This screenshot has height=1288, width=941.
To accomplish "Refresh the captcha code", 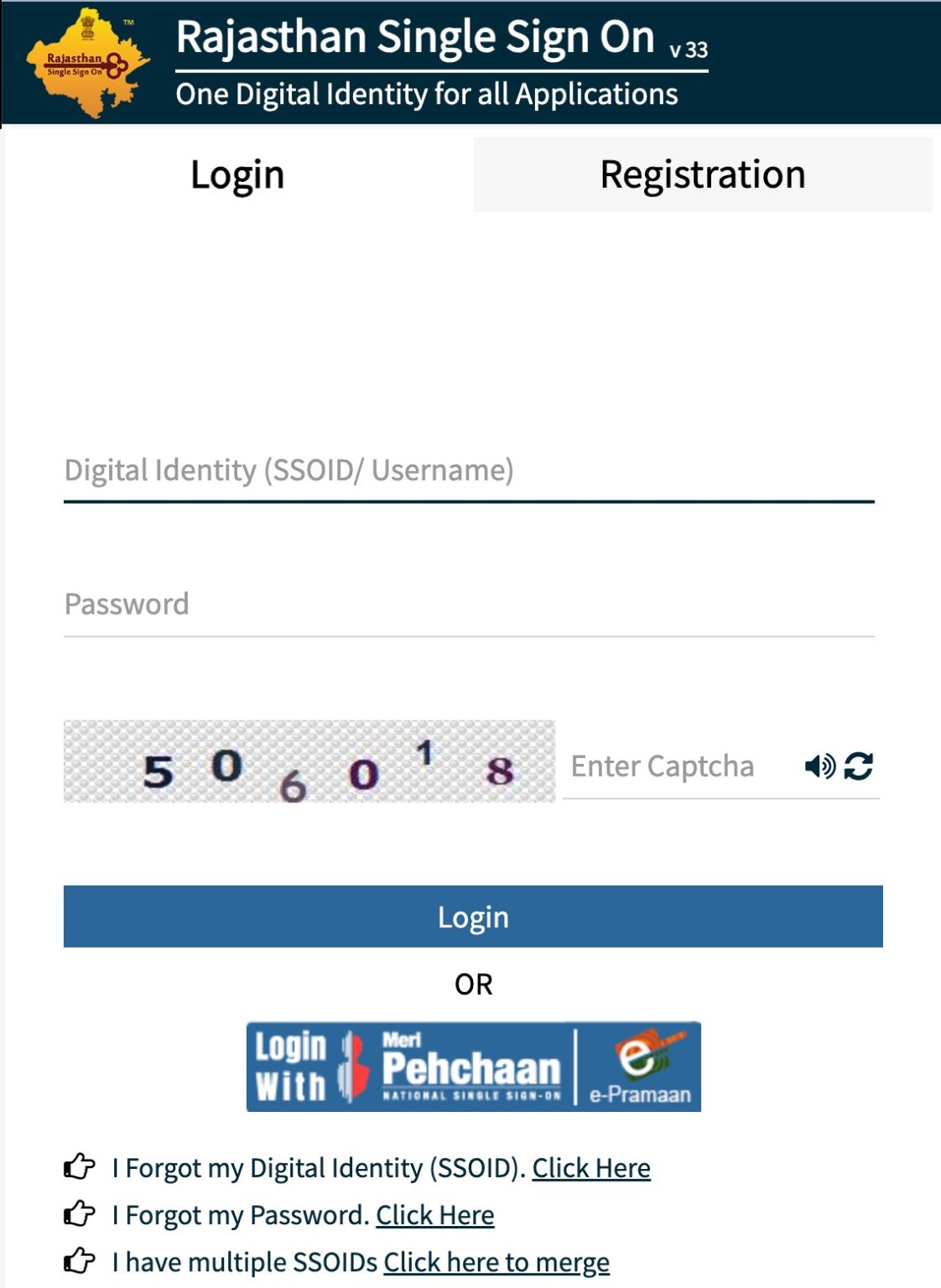I will point(858,765).
